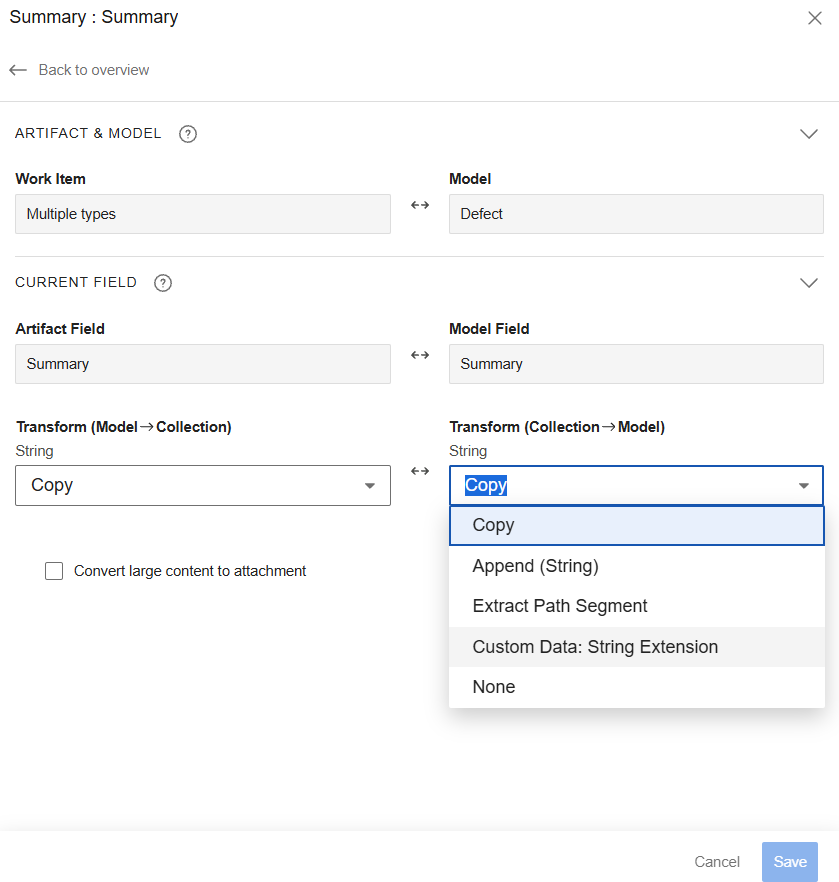839x882 pixels.
Task: Cancel the field configuration changes
Action: pos(717,862)
